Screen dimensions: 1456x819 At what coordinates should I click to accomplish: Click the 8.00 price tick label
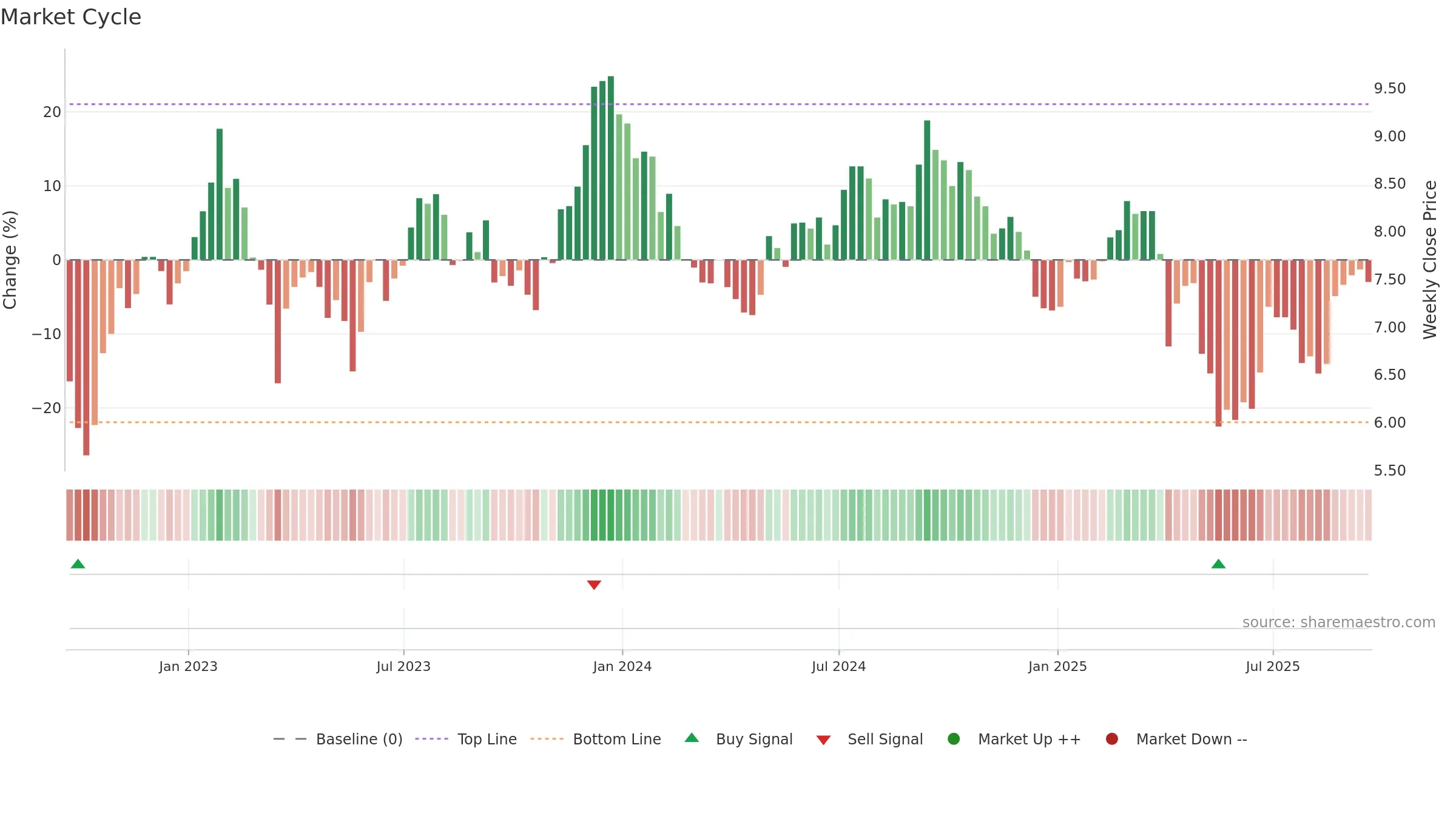point(1390,232)
